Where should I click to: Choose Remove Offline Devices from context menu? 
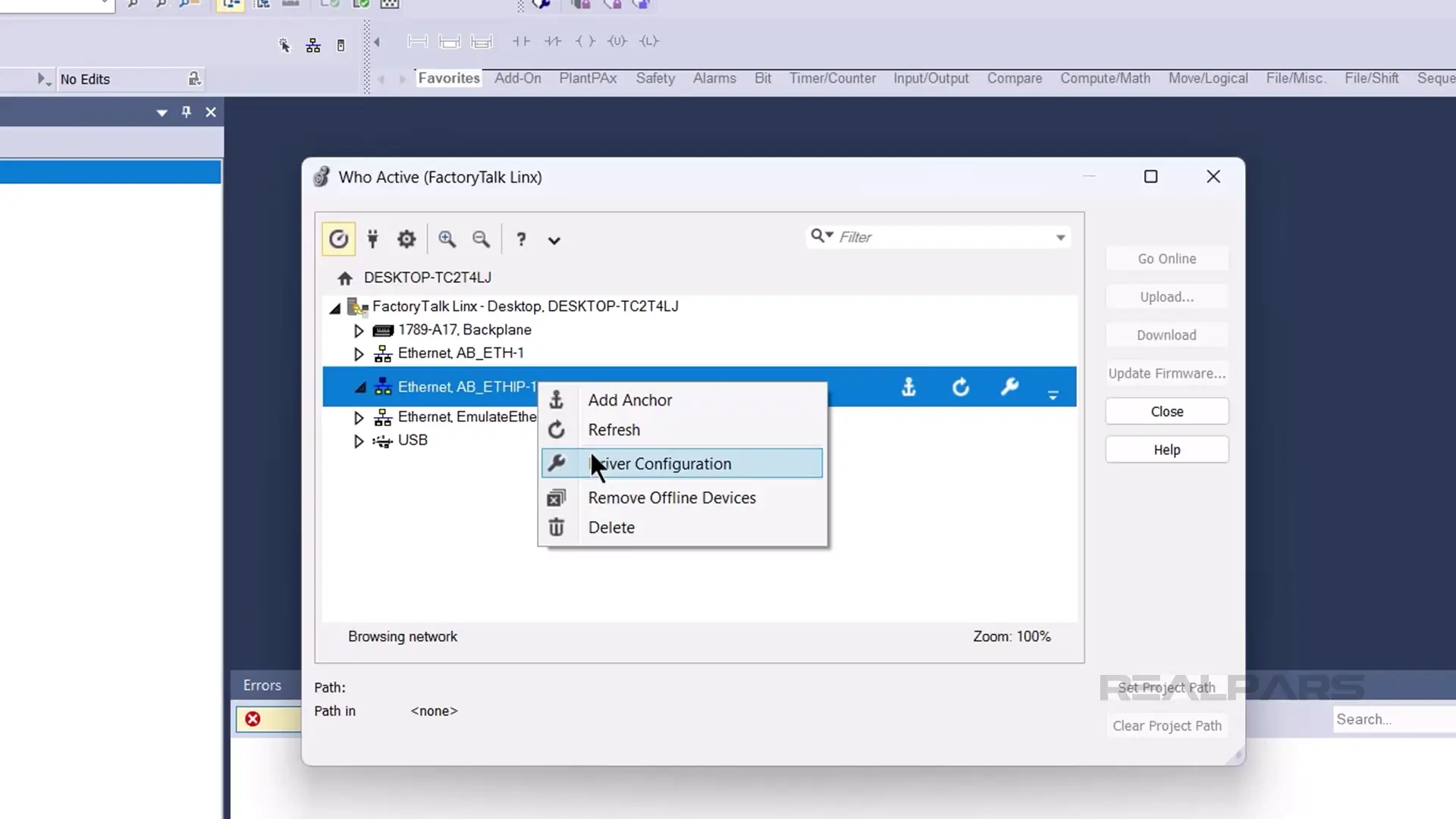[x=682, y=497]
